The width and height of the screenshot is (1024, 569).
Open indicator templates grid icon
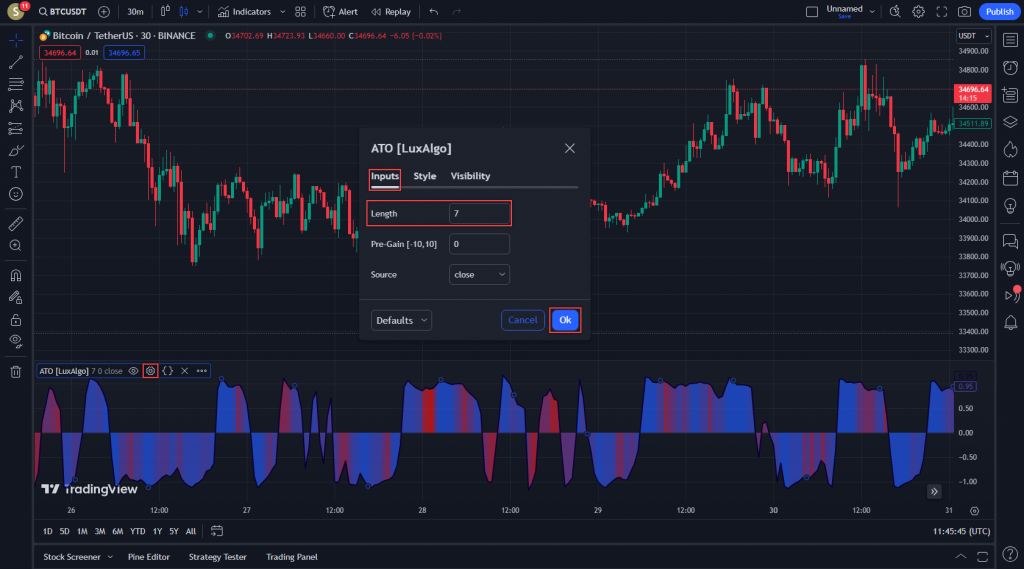(300, 12)
